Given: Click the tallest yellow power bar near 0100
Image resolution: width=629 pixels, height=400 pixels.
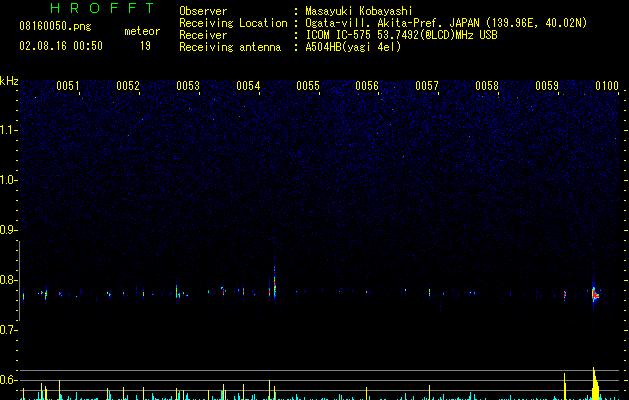Looking at the screenshot, I should pyautogui.click(x=595, y=383).
